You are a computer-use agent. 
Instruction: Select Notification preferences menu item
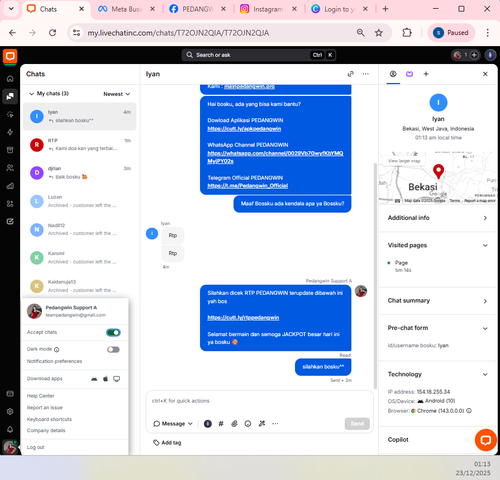(54, 361)
